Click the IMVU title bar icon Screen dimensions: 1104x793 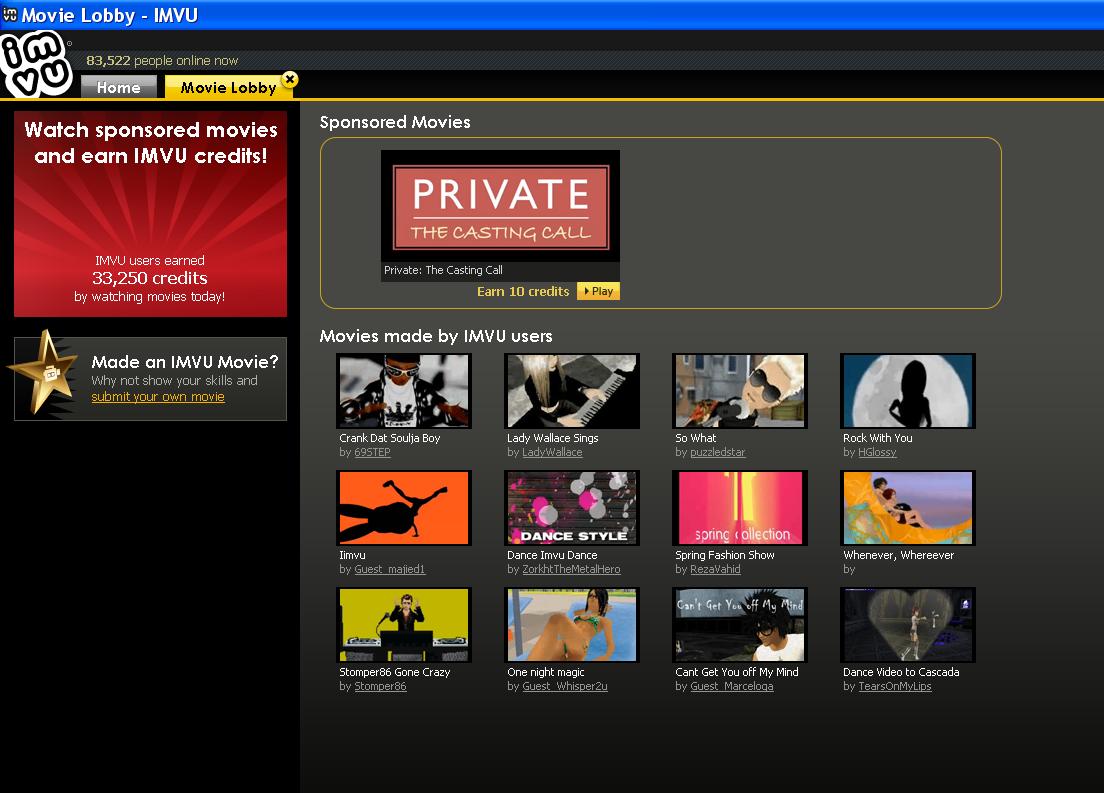click(9, 13)
